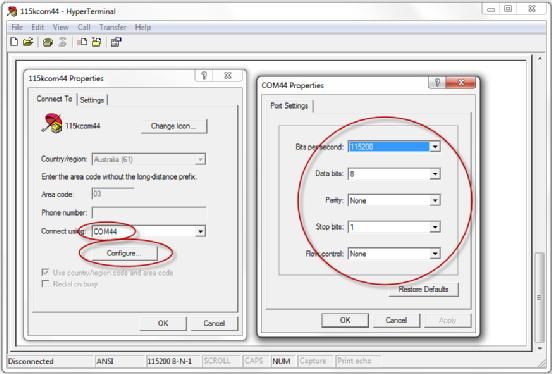552x374 pixels.
Task: Open the Transfer menu
Action: pos(113,27)
